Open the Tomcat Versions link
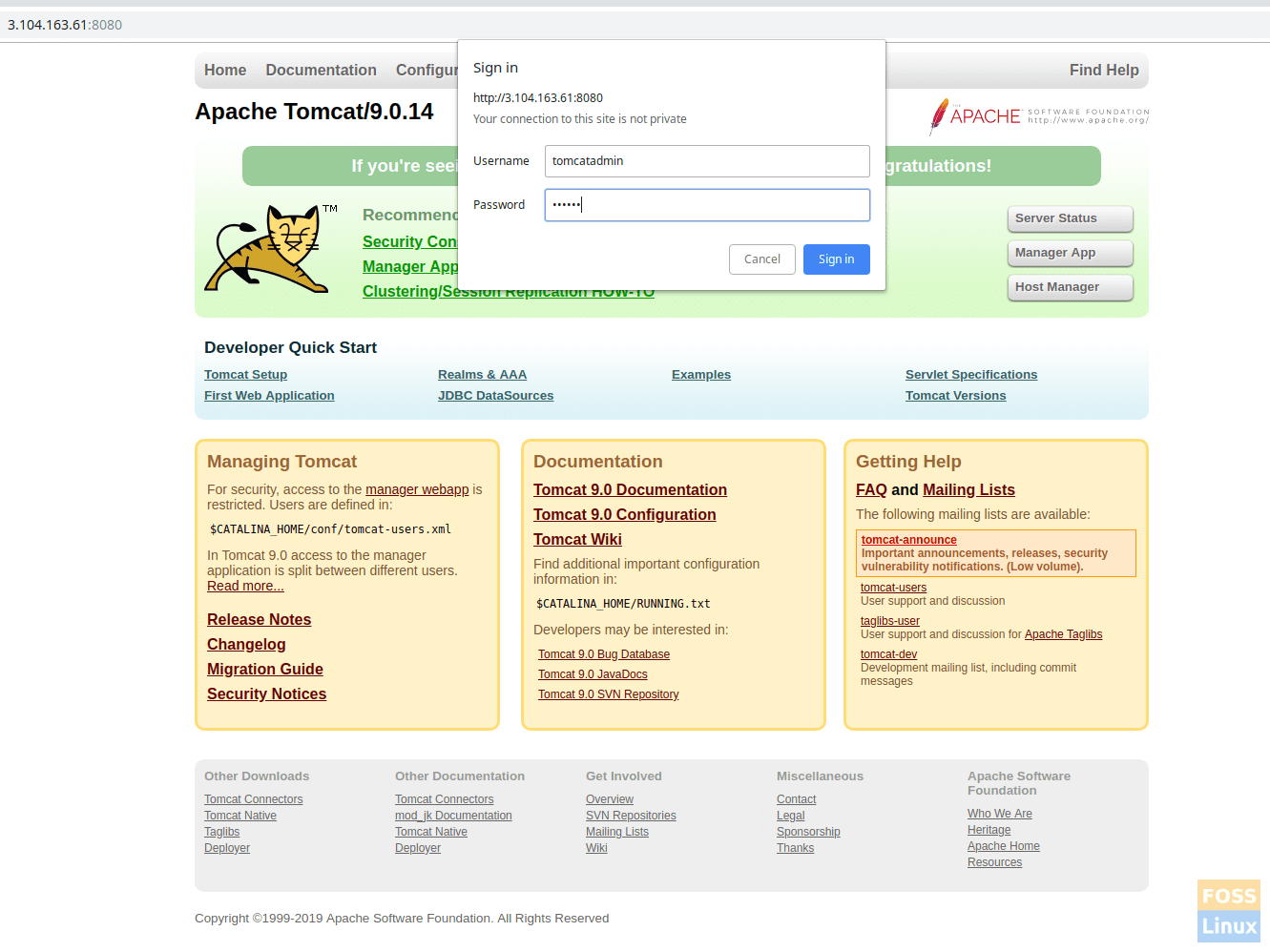 955,396
